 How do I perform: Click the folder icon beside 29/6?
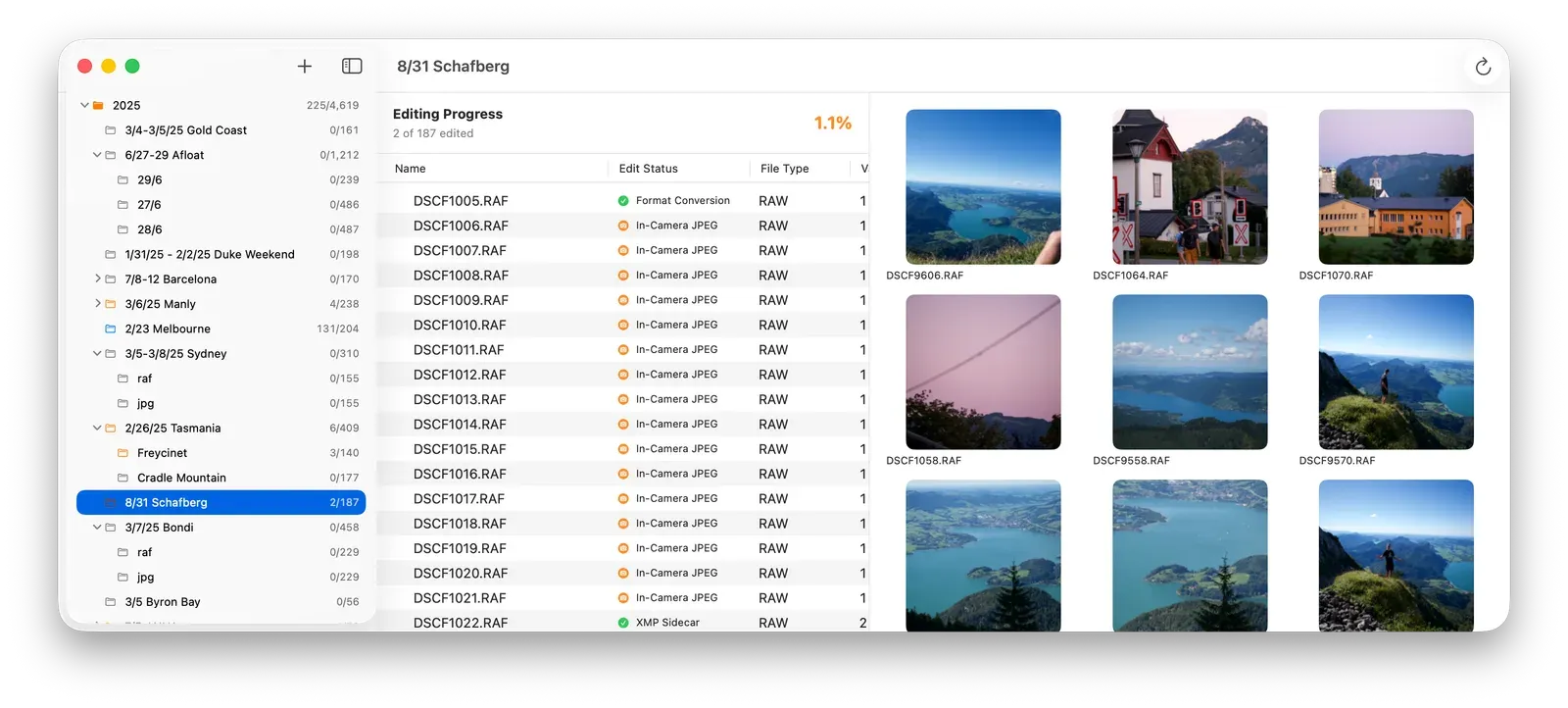click(x=123, y=180)
